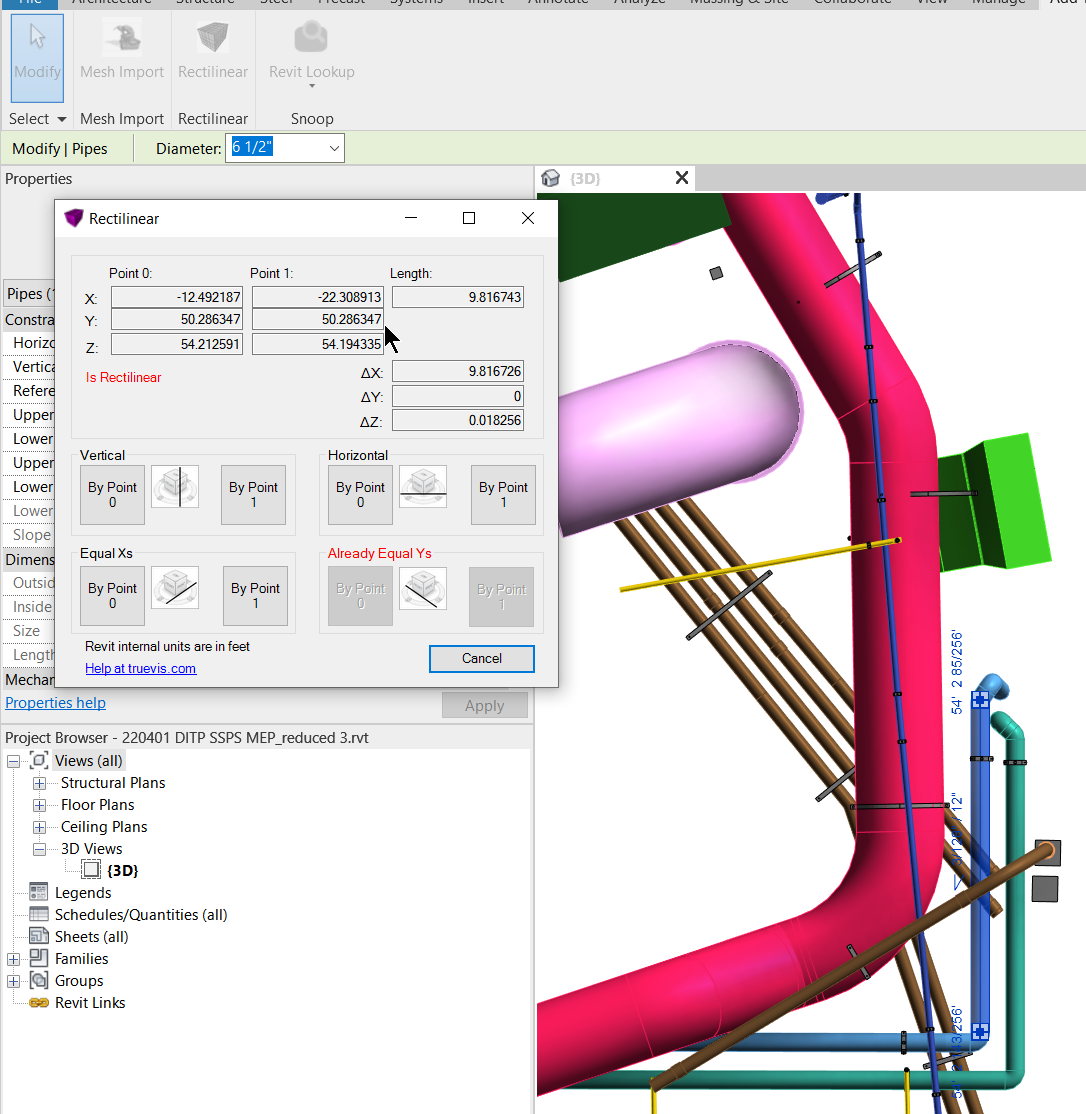
Task: Select the Modify arrow tool
Action: 38,58
